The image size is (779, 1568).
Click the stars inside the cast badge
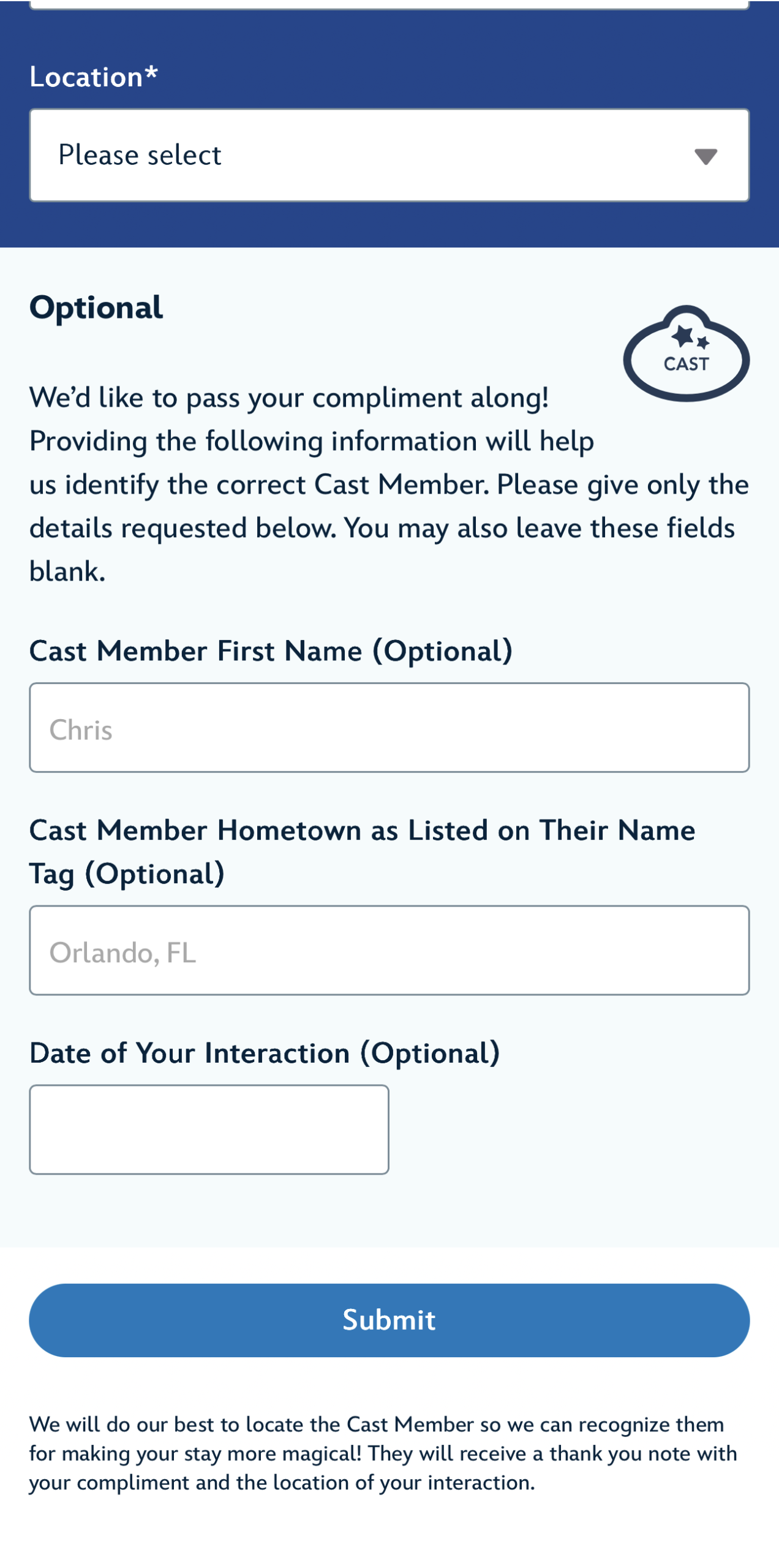(x=688, y=337)
